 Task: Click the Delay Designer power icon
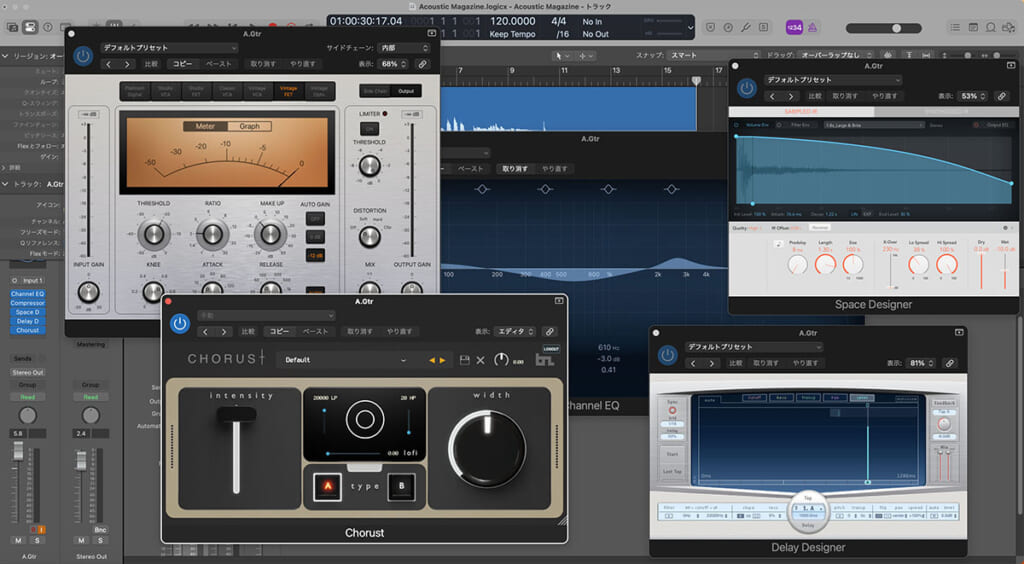pyautogui.click(x=668, y=355)
